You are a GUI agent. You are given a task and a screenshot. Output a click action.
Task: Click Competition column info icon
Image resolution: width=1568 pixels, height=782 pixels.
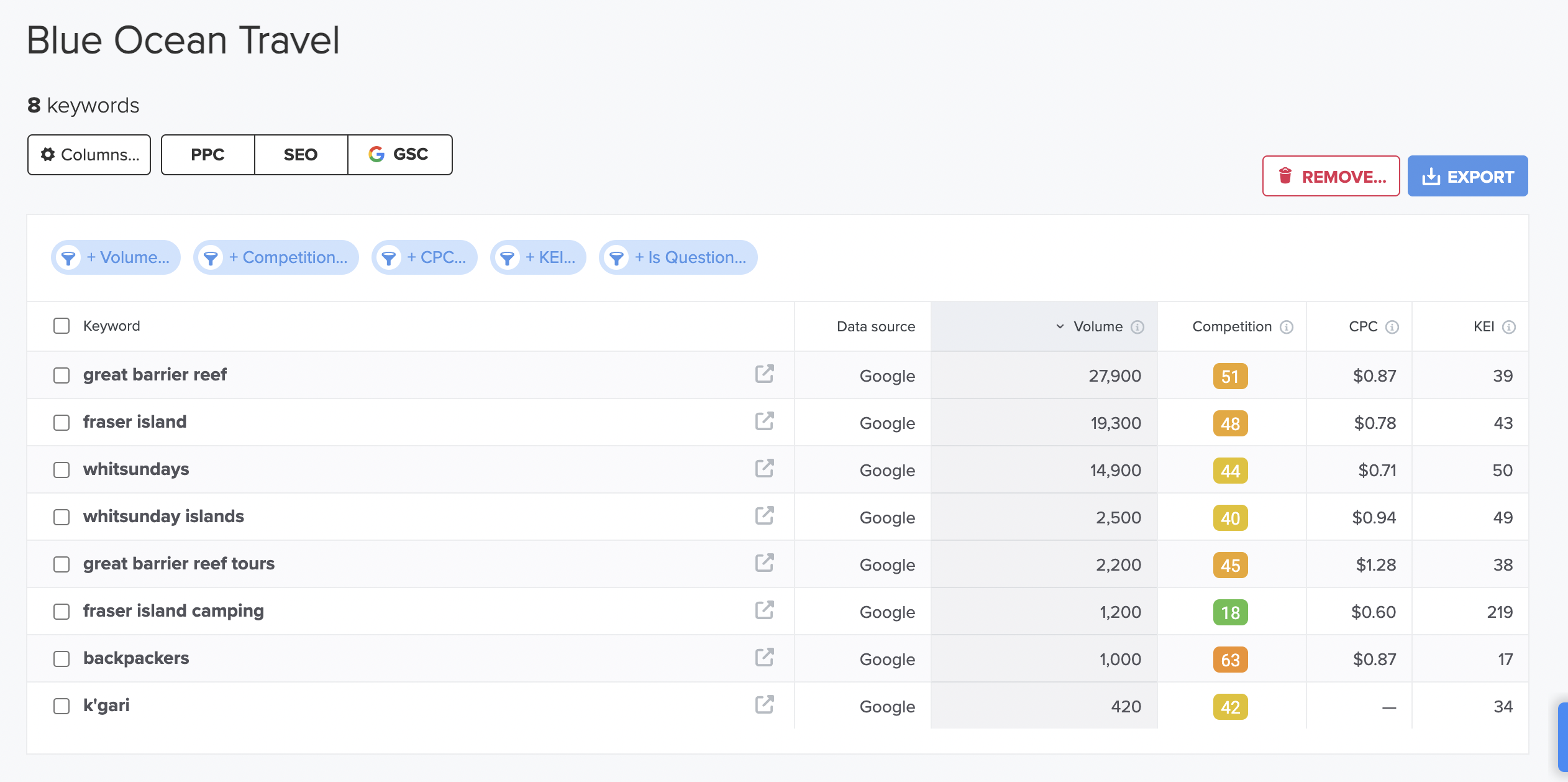click(x=1287, y=327)
